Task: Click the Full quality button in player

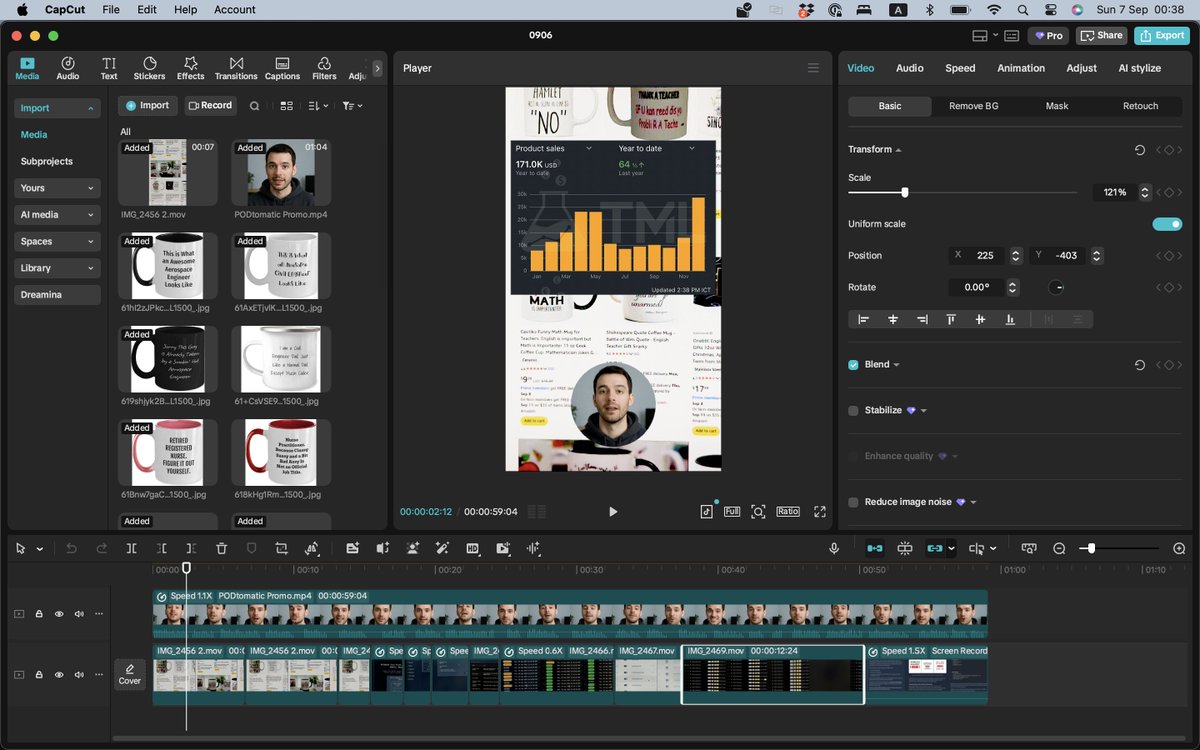Action: [732, 511]
